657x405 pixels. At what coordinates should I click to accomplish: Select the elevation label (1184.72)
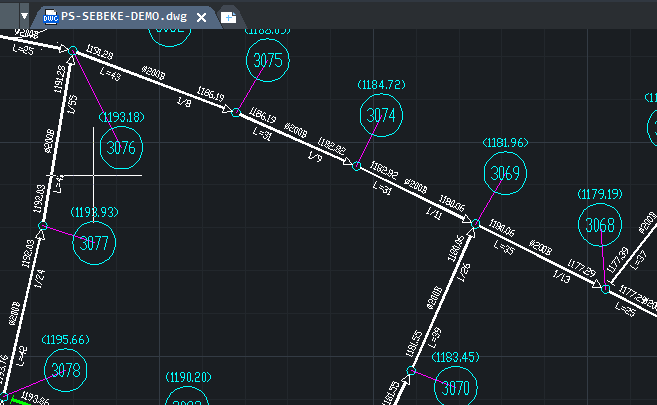click(x=381, y=85)
